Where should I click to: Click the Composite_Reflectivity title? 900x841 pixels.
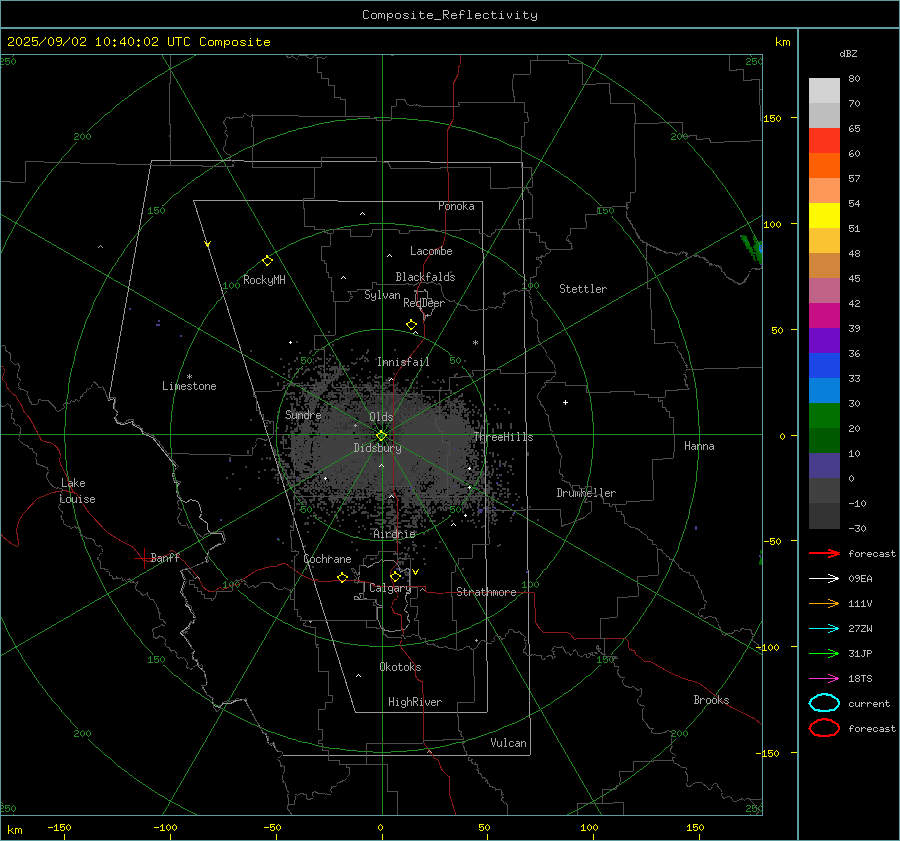[x=449, y=15]
